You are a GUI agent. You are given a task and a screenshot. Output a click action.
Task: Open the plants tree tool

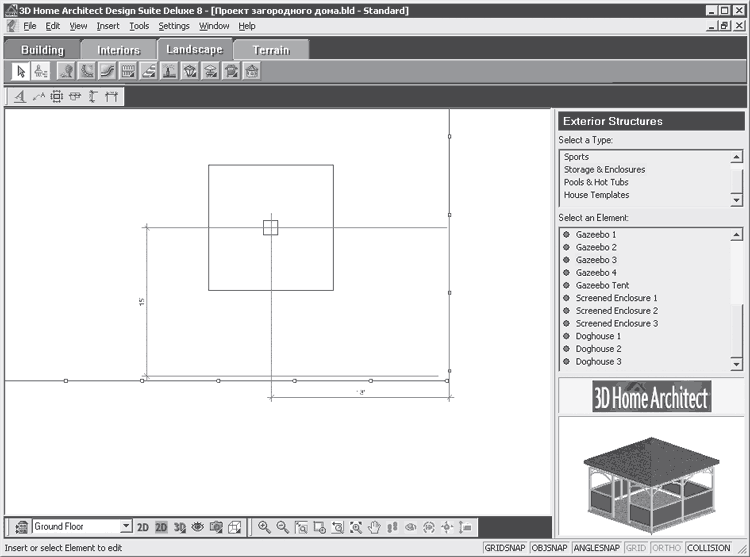[66, 72]
